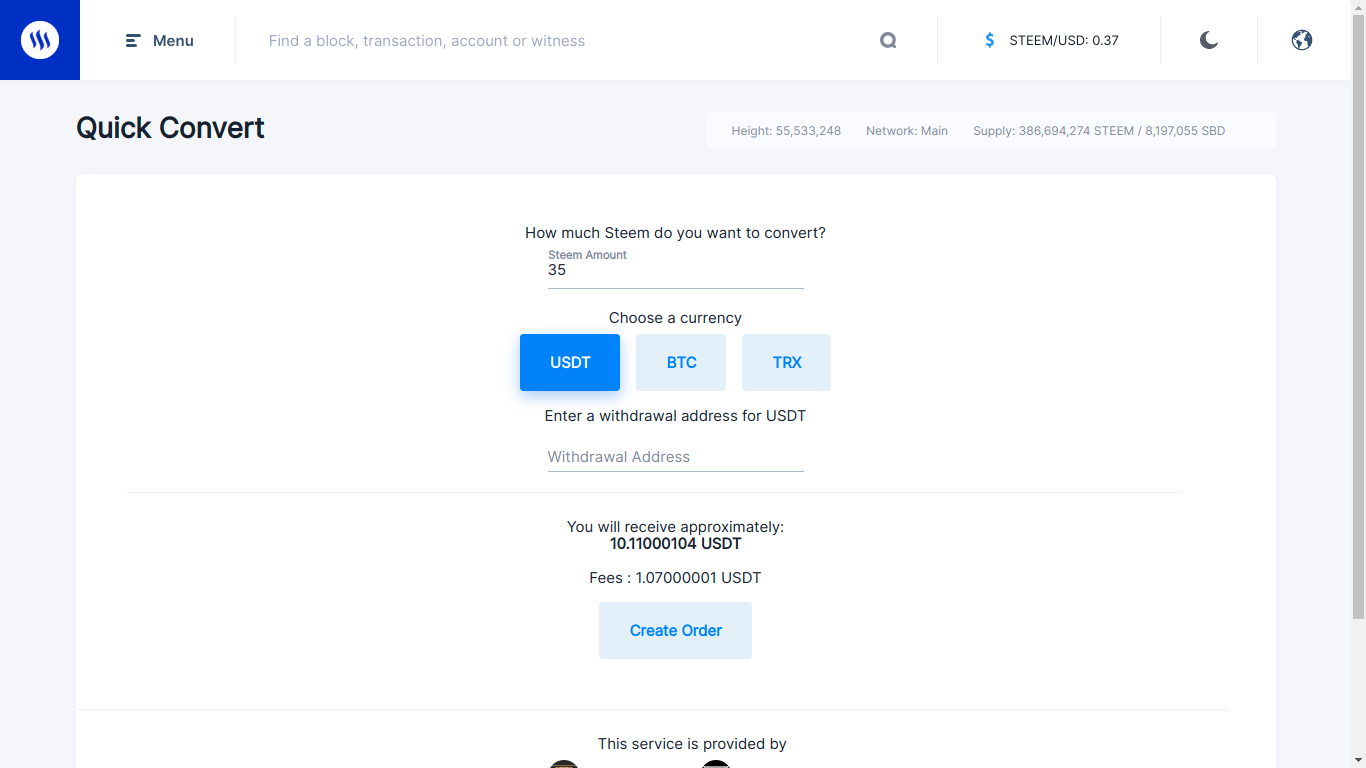Click the 'This service is provided by' text

click(692, 744)
